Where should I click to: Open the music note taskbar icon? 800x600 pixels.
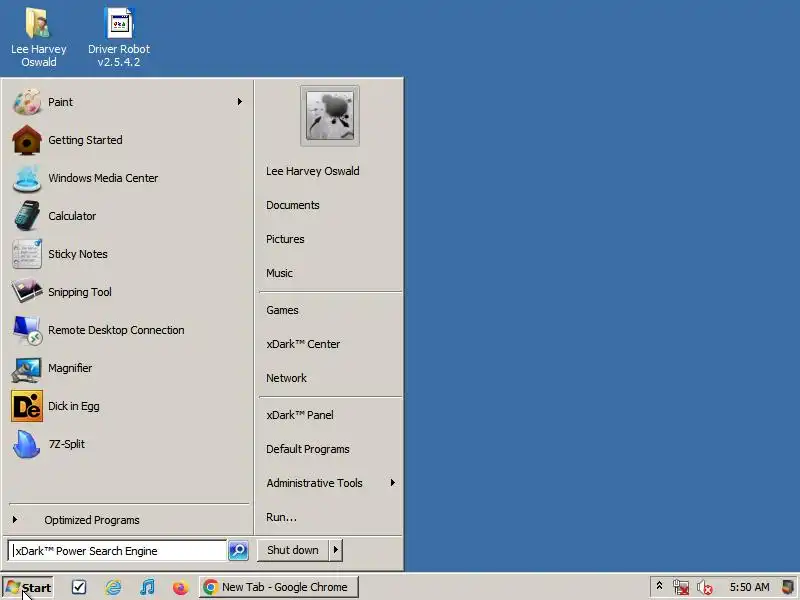147,587
